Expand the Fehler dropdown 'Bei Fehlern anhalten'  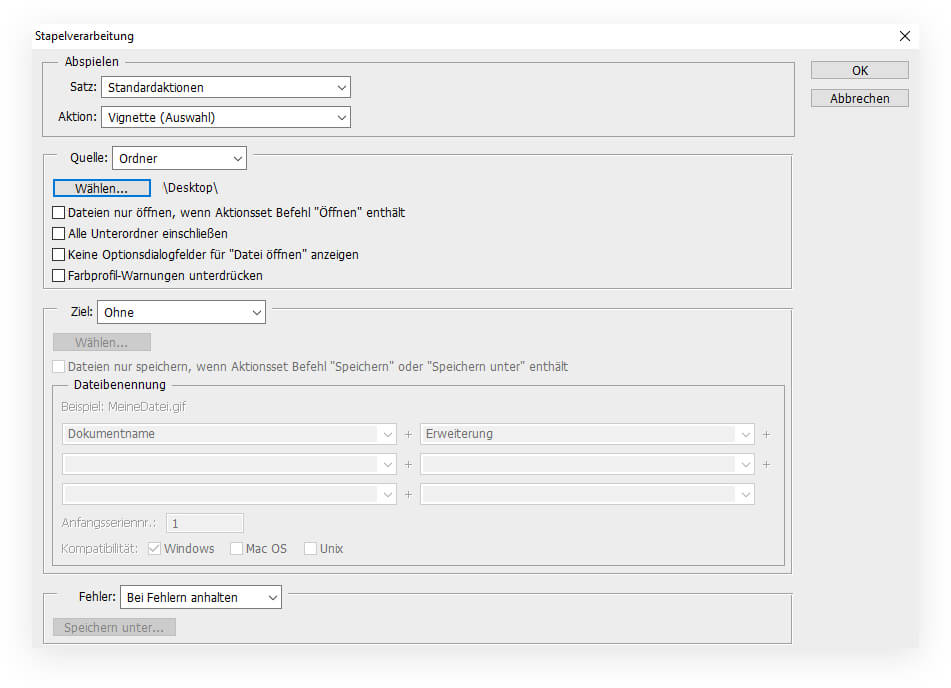201,598
